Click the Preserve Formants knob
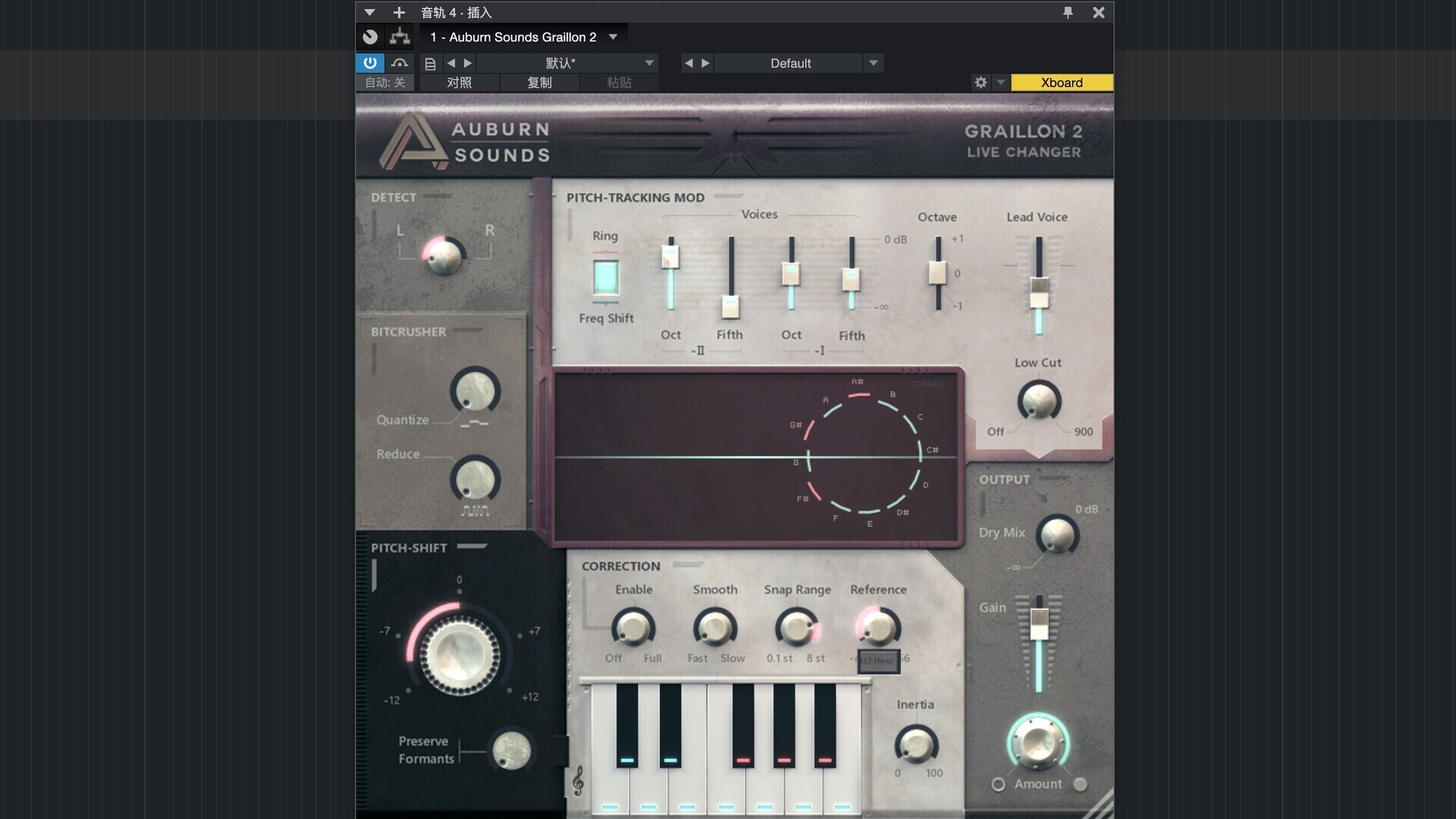The image size is (1456, 819). (511, 750)
